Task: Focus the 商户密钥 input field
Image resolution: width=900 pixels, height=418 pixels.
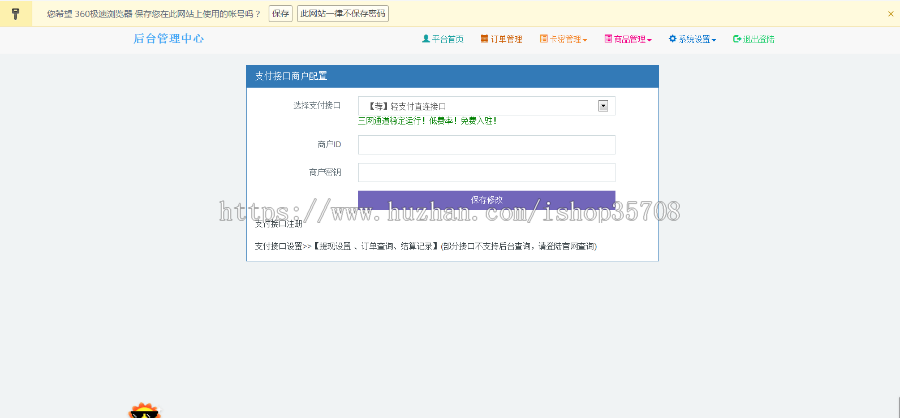Action: tap(487, 172)
